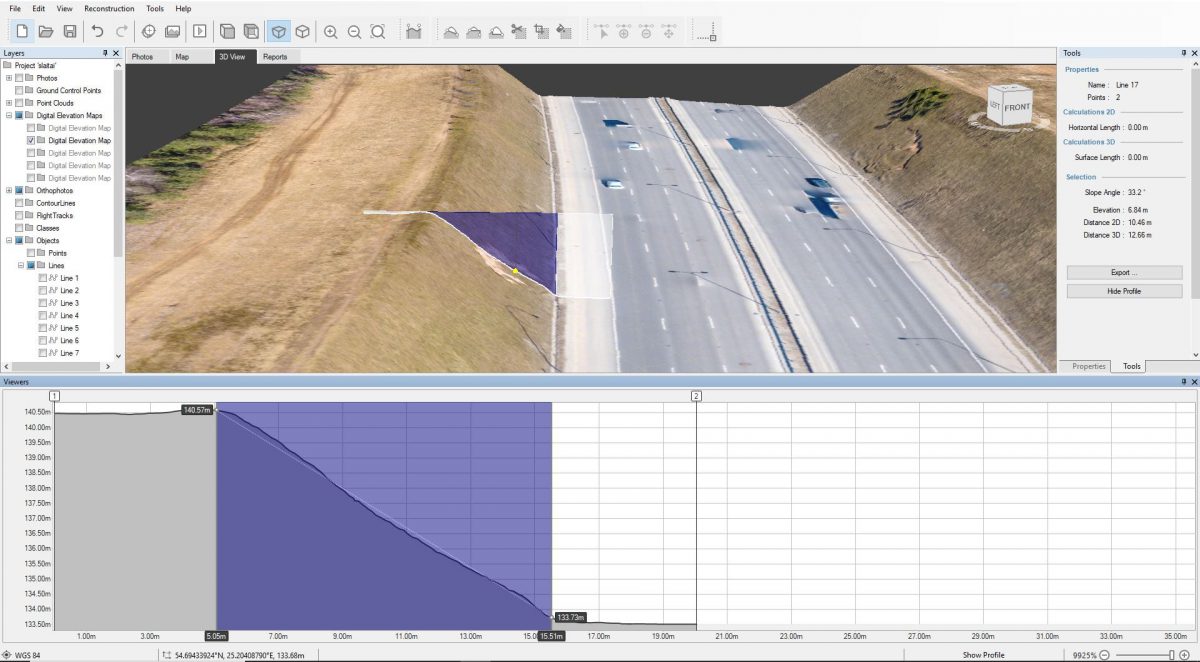Collapse the Lines group under Objects
Screen dimensions: 1200x662
[22, 265]
